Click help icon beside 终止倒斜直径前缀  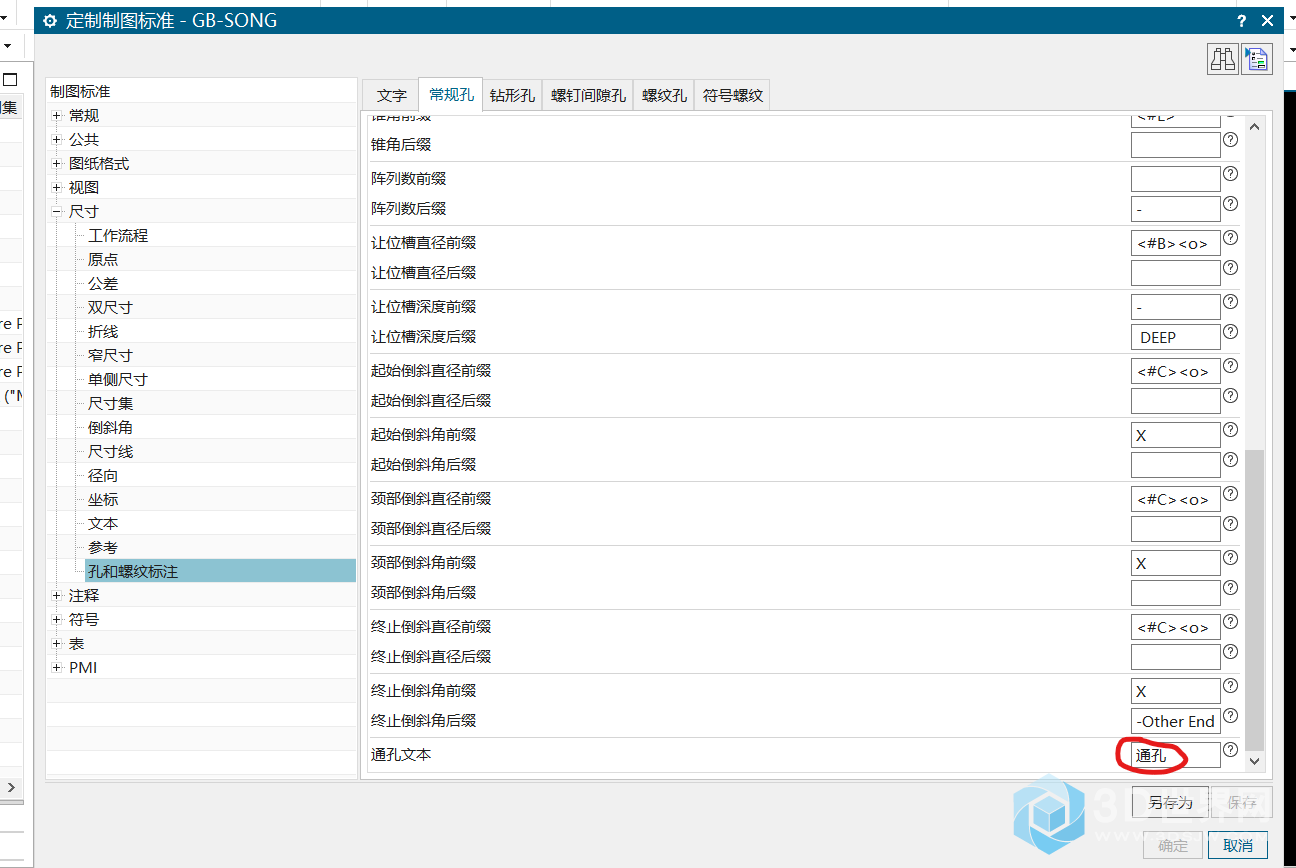(x=1230, y=622)
